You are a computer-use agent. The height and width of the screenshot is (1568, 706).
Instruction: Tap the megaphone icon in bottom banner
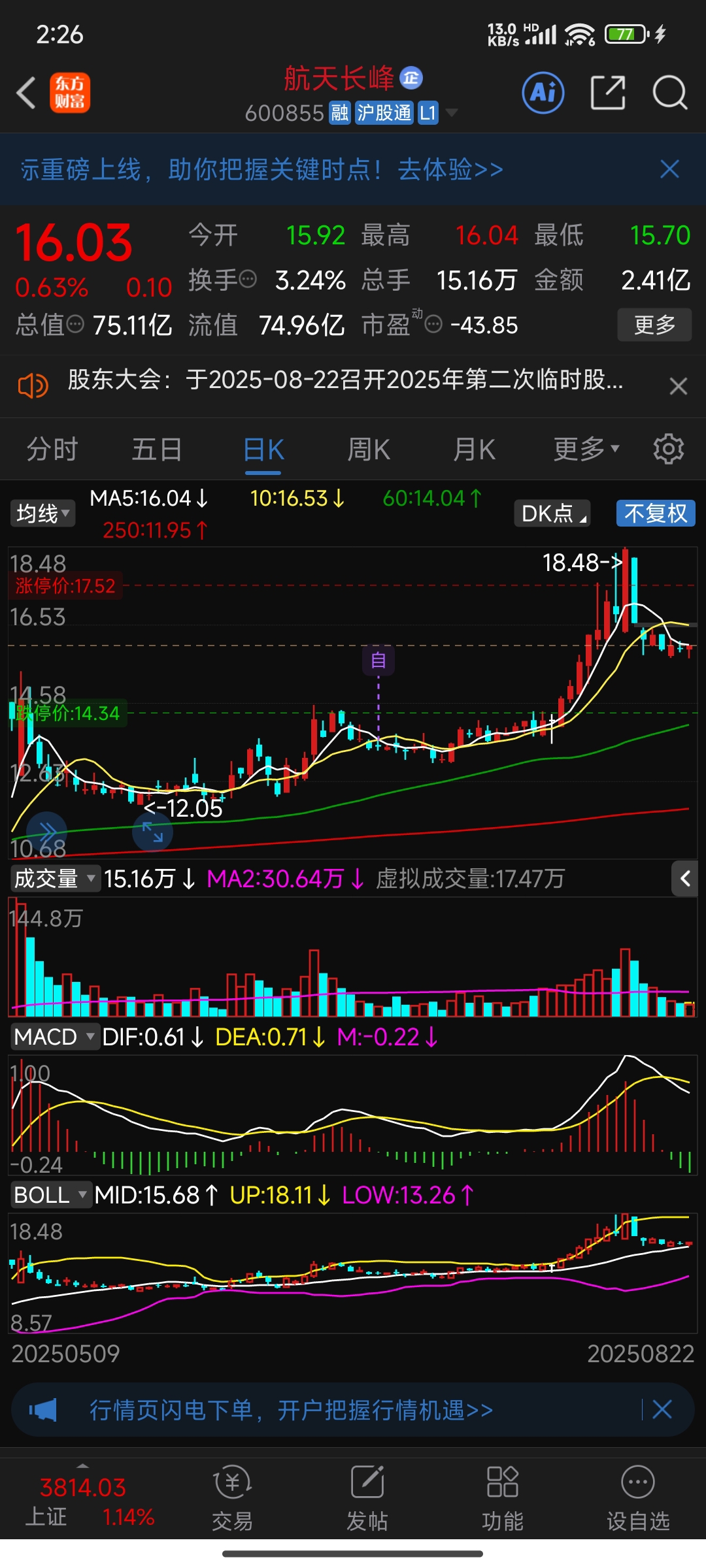click(43, 1410)
